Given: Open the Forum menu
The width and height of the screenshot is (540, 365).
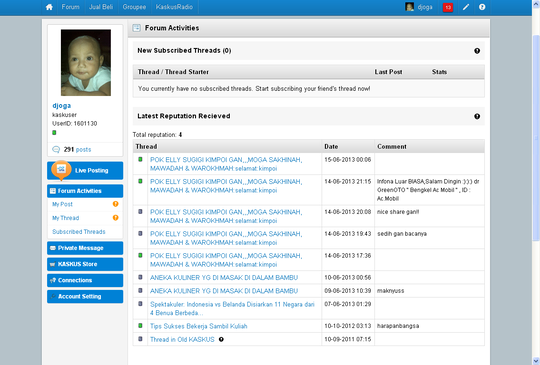Looking at the screenshot, I should tap(71, 7).
